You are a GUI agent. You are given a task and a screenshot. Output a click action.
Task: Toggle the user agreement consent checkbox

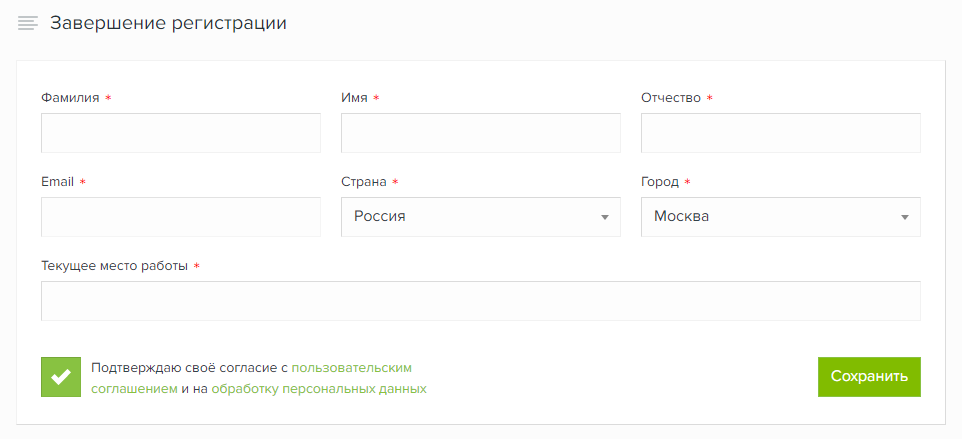click(x=61, y=377)
